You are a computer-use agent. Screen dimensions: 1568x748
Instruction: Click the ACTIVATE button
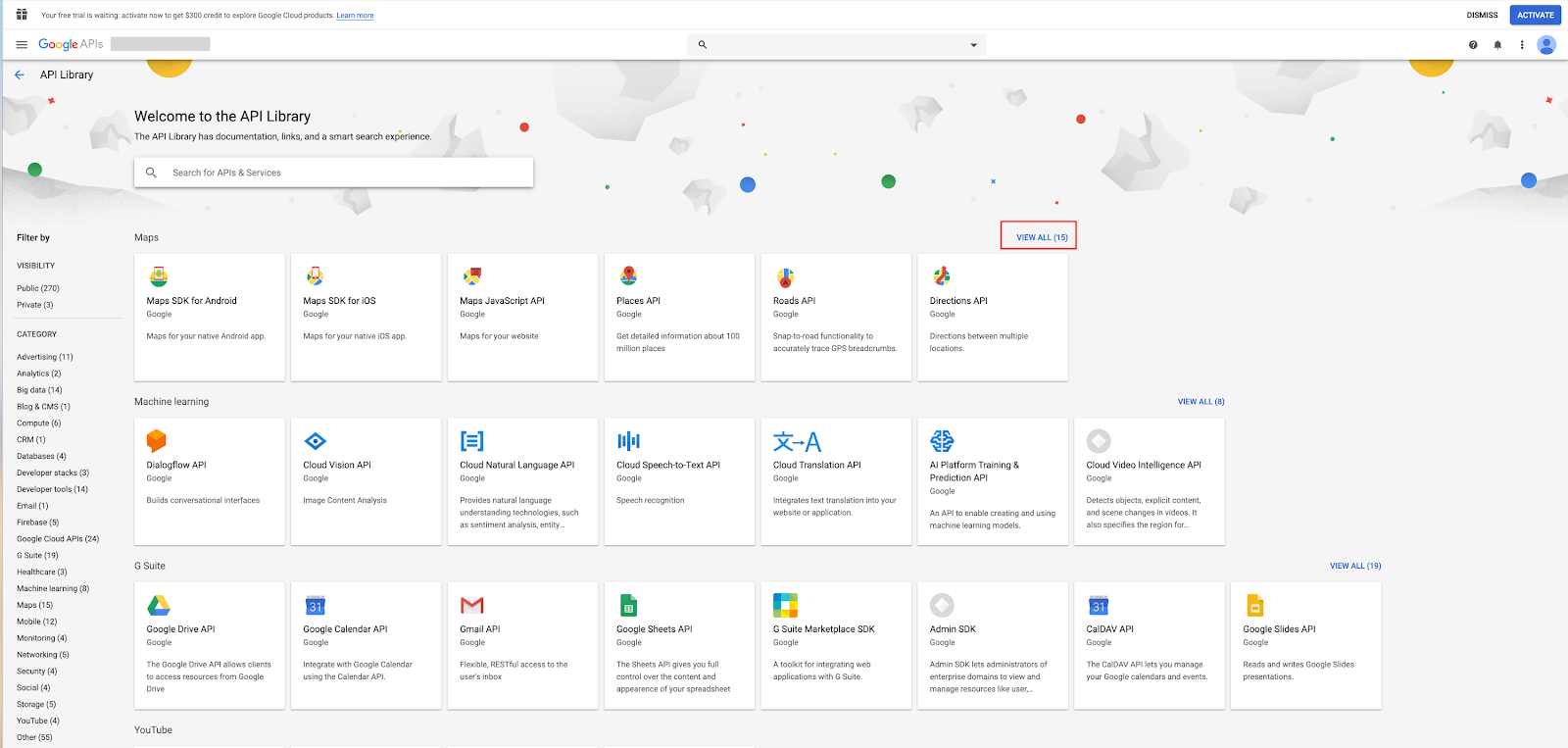pyautogui.click(x=1536, y=15)
